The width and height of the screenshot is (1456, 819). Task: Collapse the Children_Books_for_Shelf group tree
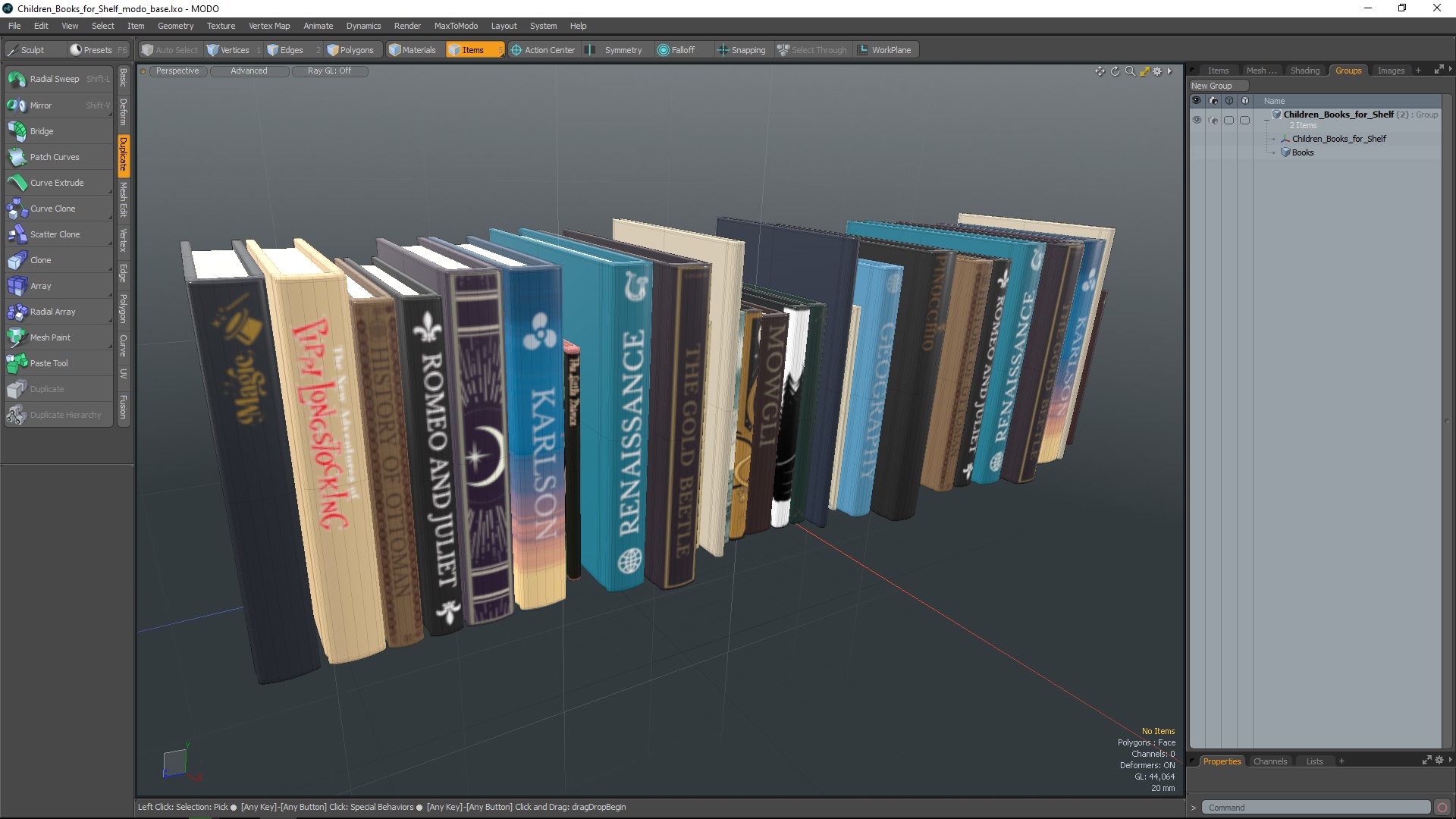tap(1266, 120)
